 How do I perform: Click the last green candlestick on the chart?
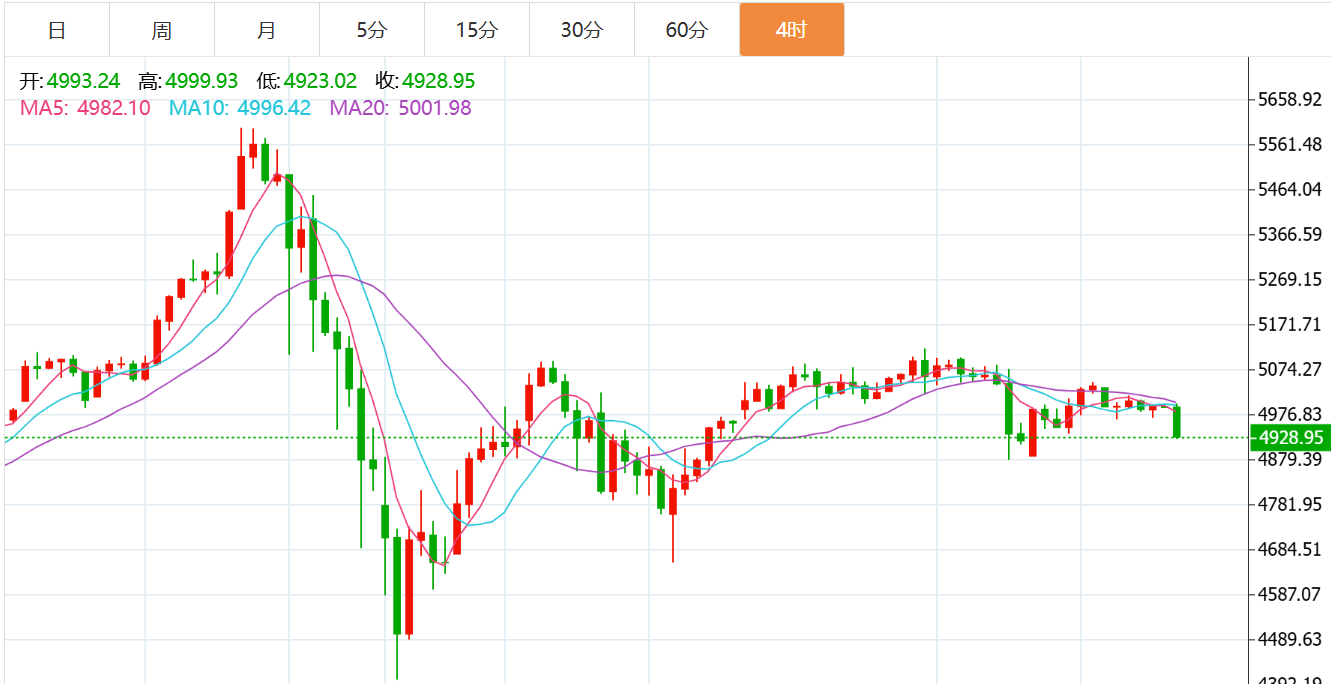[1177, 421]
